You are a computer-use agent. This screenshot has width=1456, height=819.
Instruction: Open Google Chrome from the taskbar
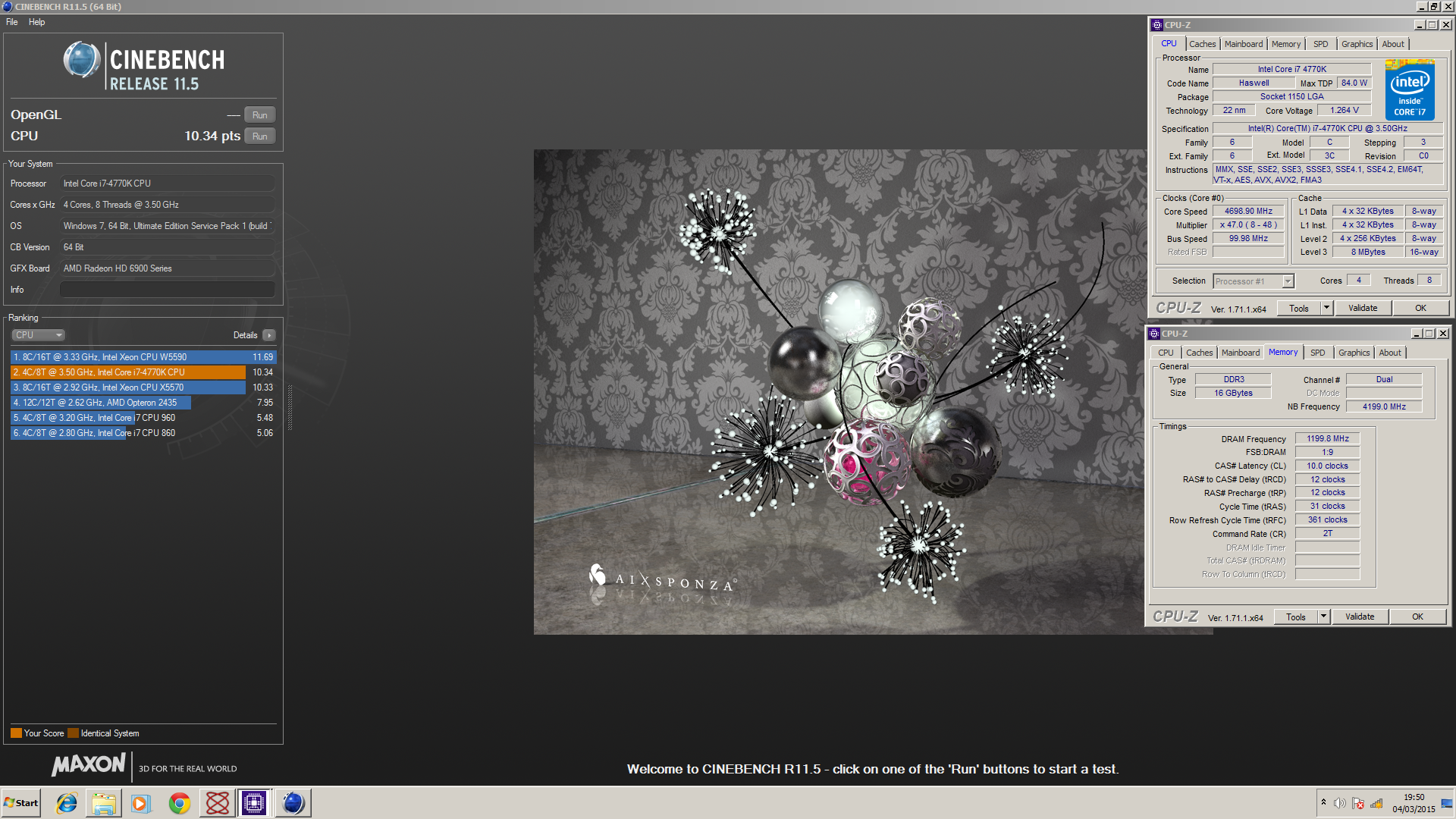coord(179,803)
